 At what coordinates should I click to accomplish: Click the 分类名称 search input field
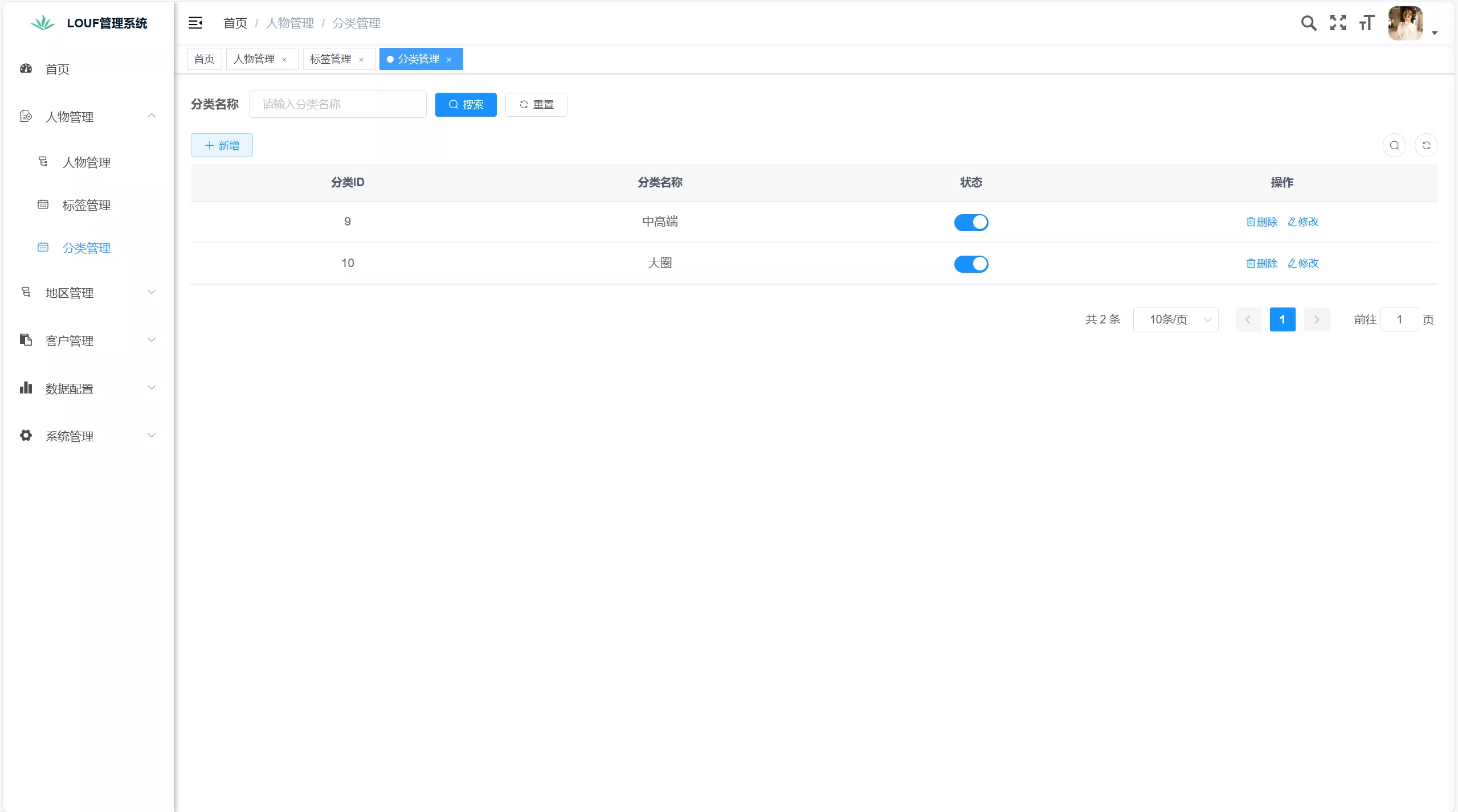pyautogui.click(x=337, y=104)
